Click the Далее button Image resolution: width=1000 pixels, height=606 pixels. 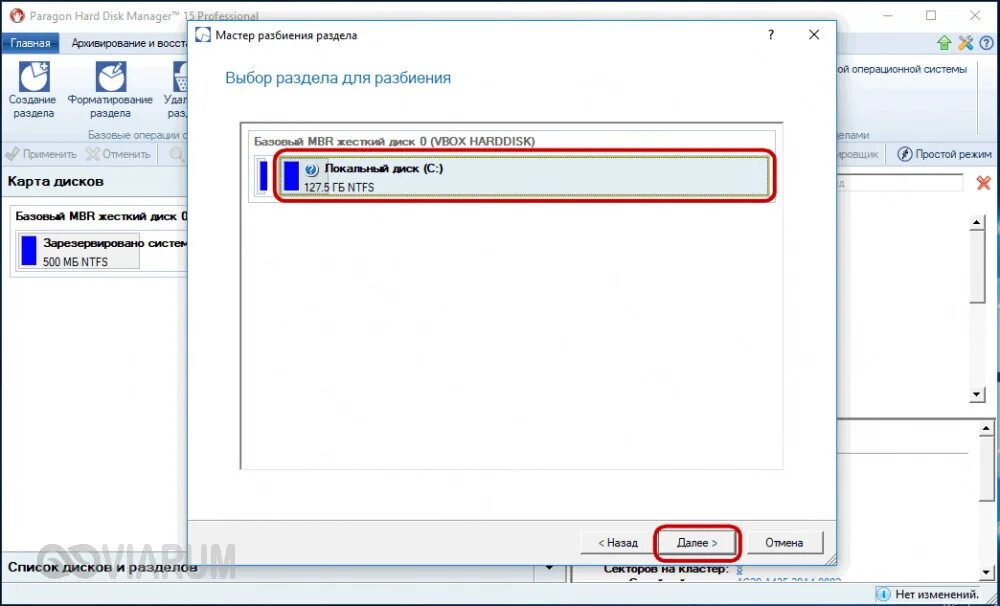coord(697,543)
